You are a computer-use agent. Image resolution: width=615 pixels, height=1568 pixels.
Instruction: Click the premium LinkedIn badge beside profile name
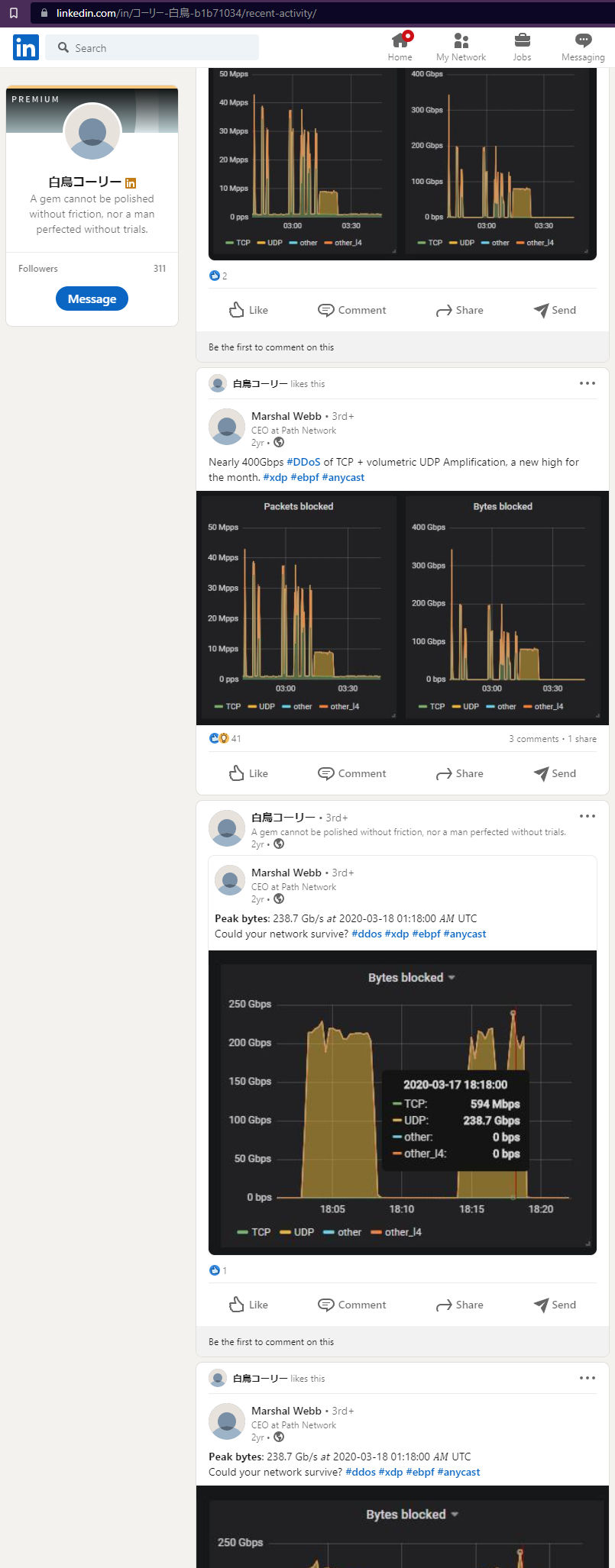coord(131,182)
